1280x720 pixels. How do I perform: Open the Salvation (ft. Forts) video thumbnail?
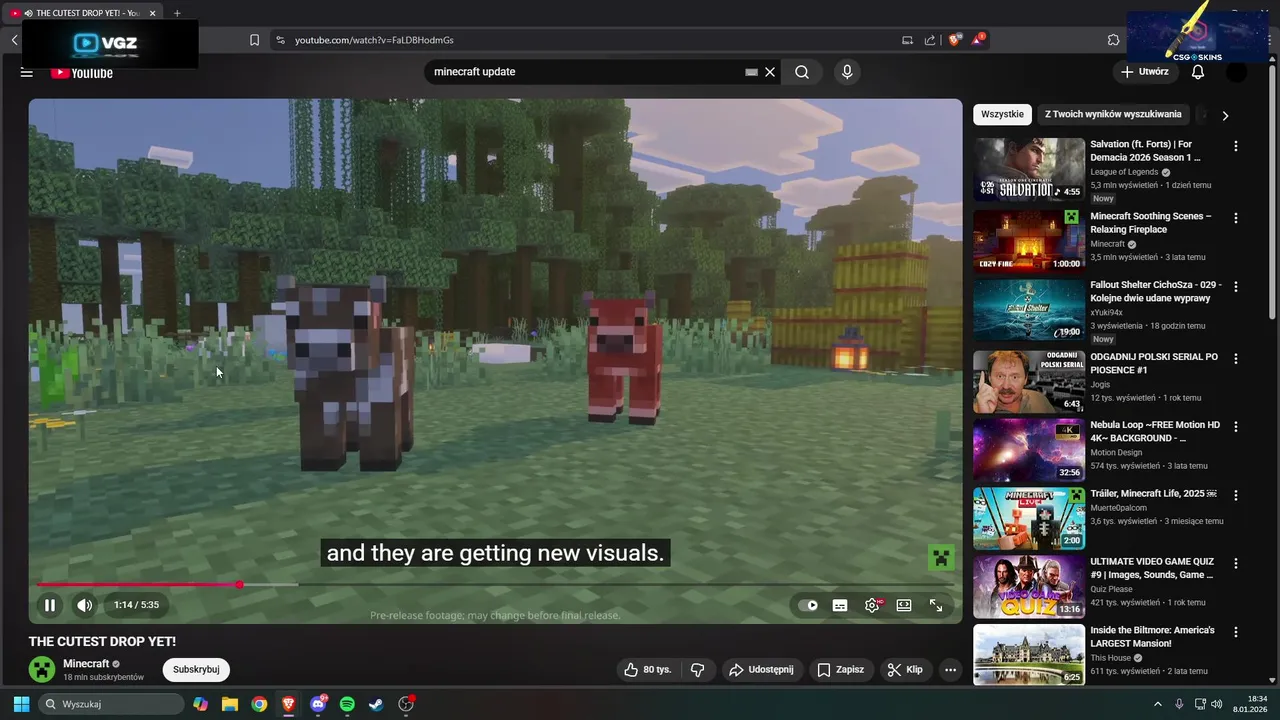[x=1029, y=169]
